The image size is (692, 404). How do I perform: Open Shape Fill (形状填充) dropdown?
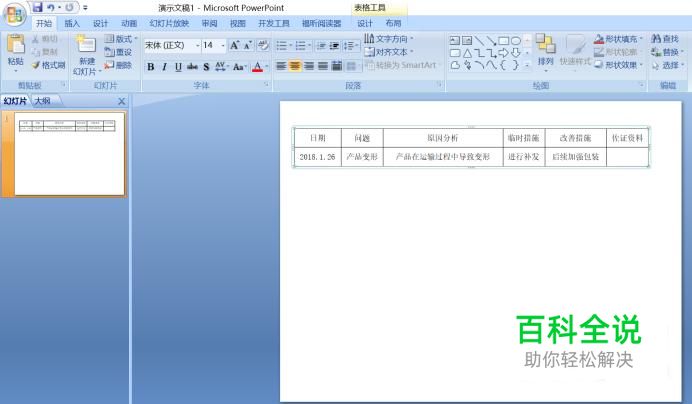[618, 39]
